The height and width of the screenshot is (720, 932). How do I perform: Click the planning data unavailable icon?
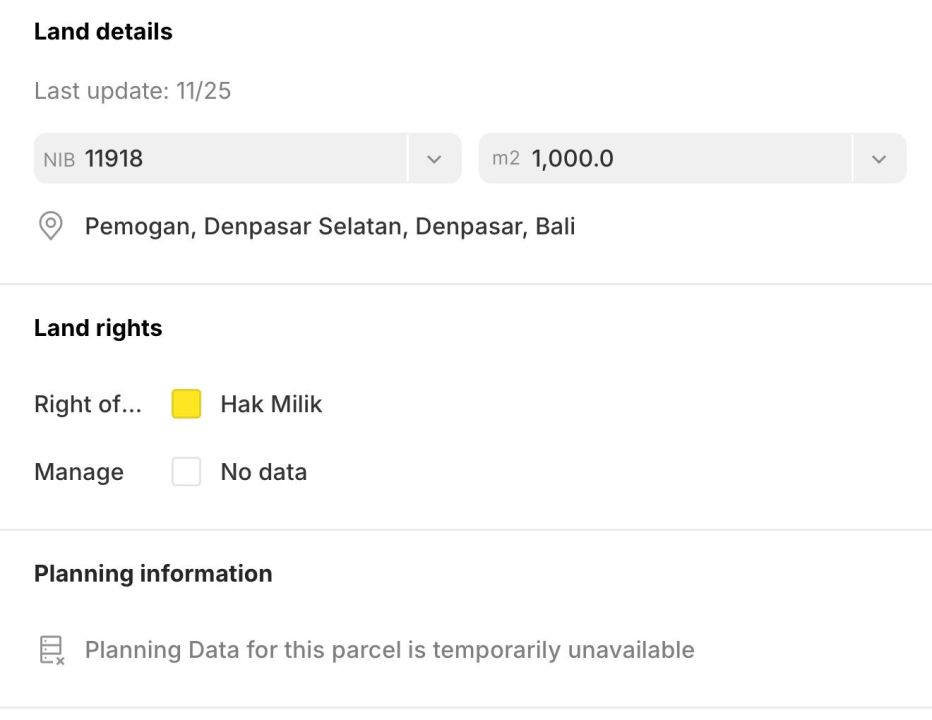(x=51, y=650)
